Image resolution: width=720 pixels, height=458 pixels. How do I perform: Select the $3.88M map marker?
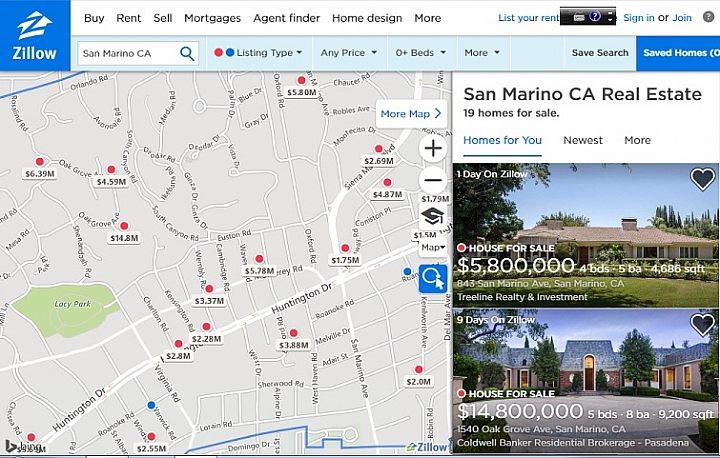[x=293, y=333]
